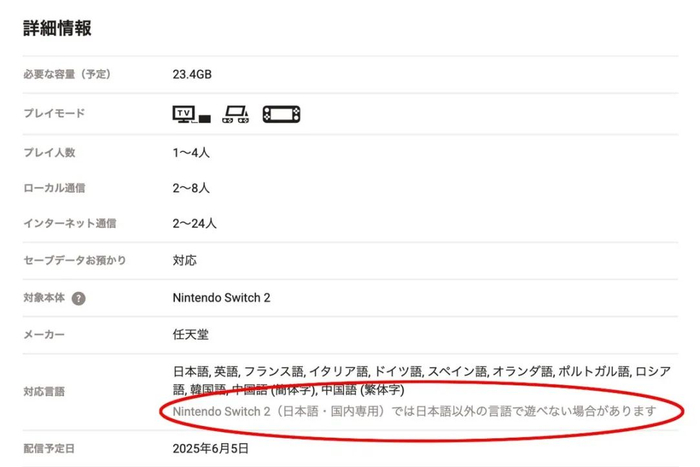Select the ローカル通信 label
700x467 pixels.
tap(54, 188)
